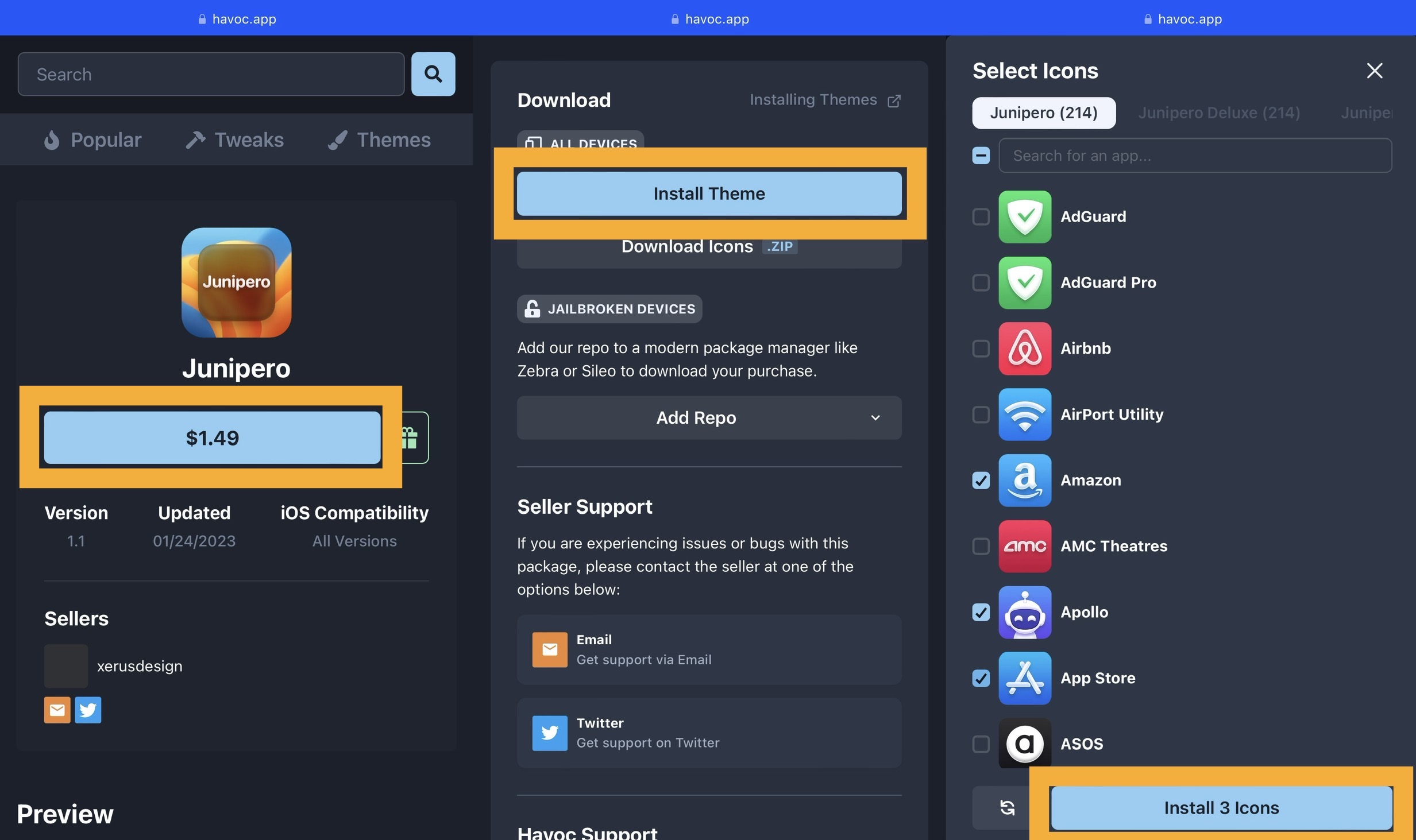Uncheck the Apollo checkbox

(981, 612)
